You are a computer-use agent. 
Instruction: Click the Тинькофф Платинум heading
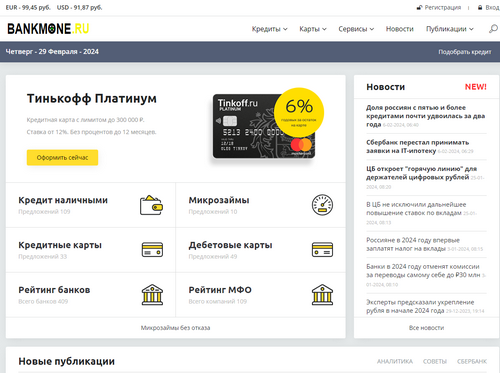92,99
